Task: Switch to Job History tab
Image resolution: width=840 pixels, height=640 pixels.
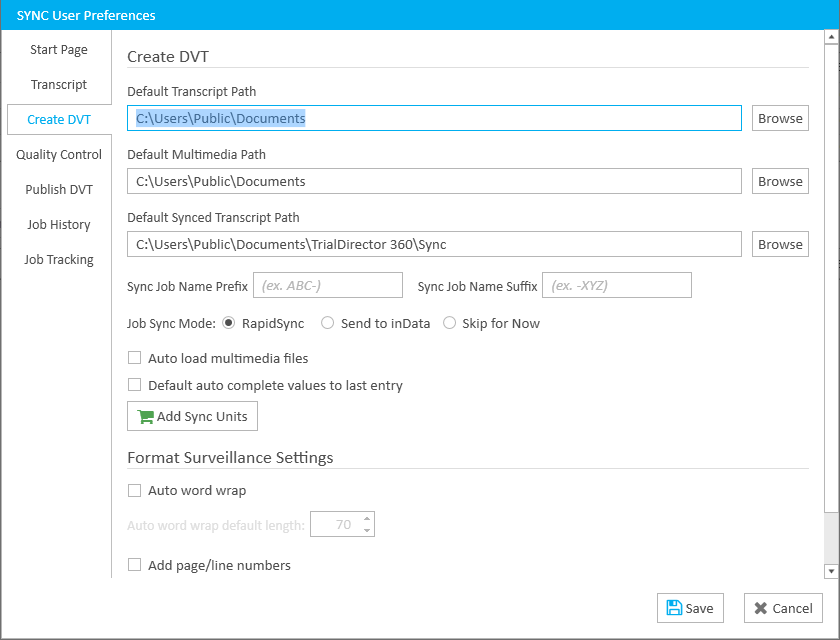Action: (x=59, y=224)
